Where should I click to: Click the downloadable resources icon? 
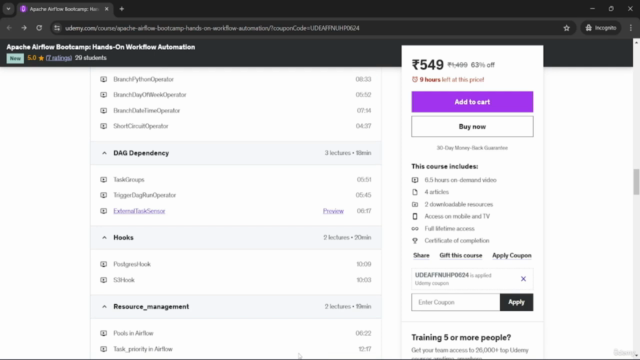pyautogui.click(x=415, y=204)
